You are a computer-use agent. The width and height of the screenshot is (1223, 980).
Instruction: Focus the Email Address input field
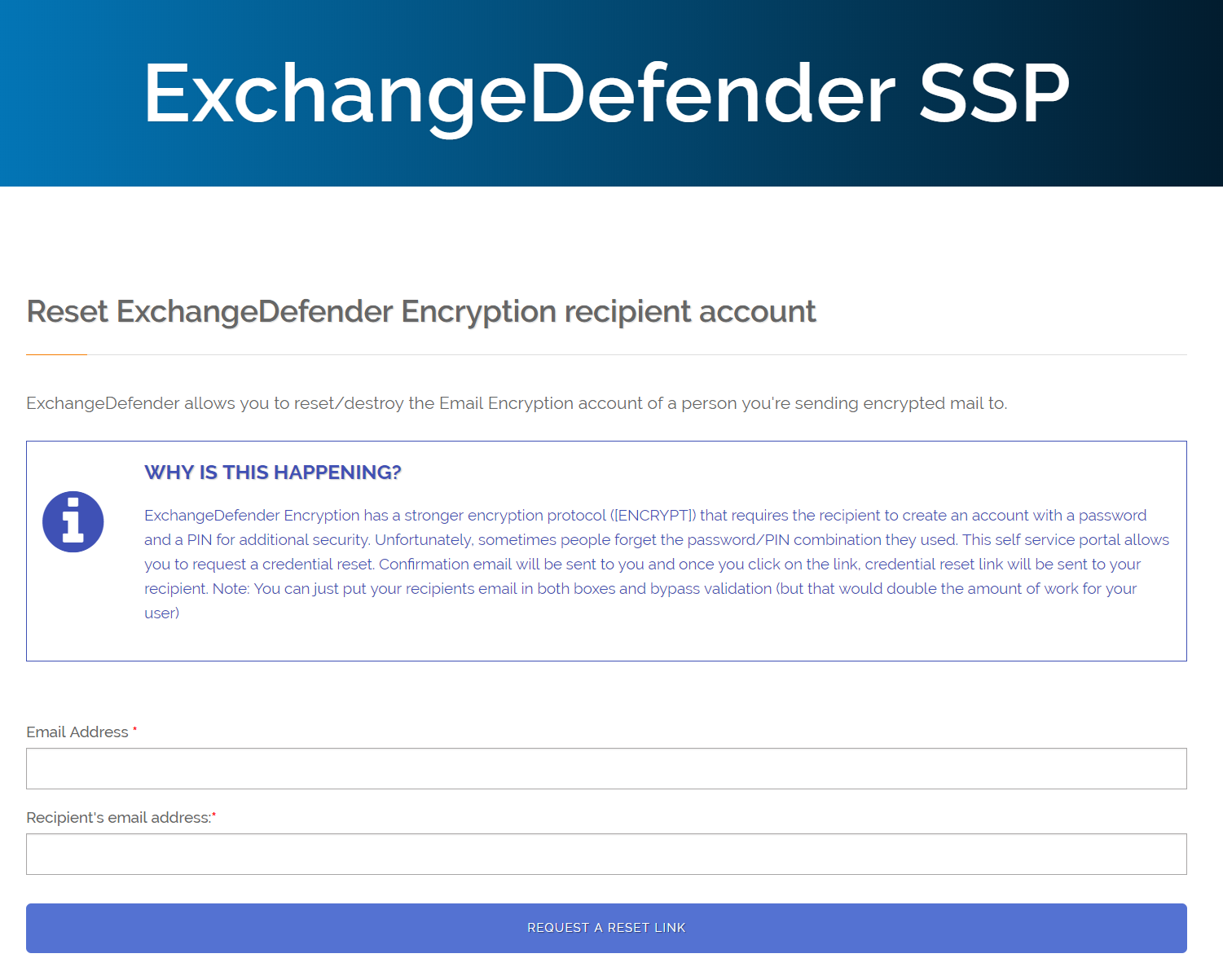tap(606, 768)
